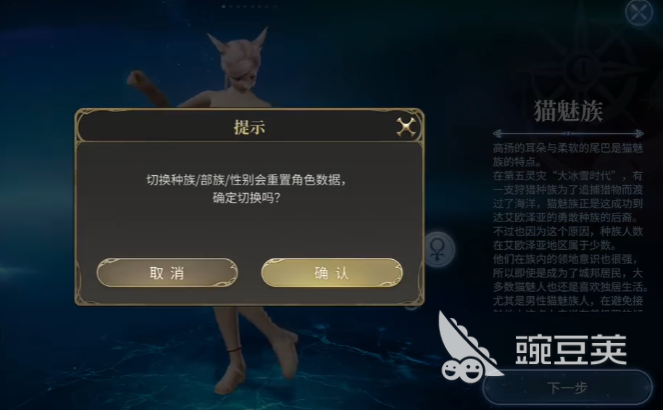Click the character's cat ears
This screenshot has height=410, width=663.
coord(239,41)
